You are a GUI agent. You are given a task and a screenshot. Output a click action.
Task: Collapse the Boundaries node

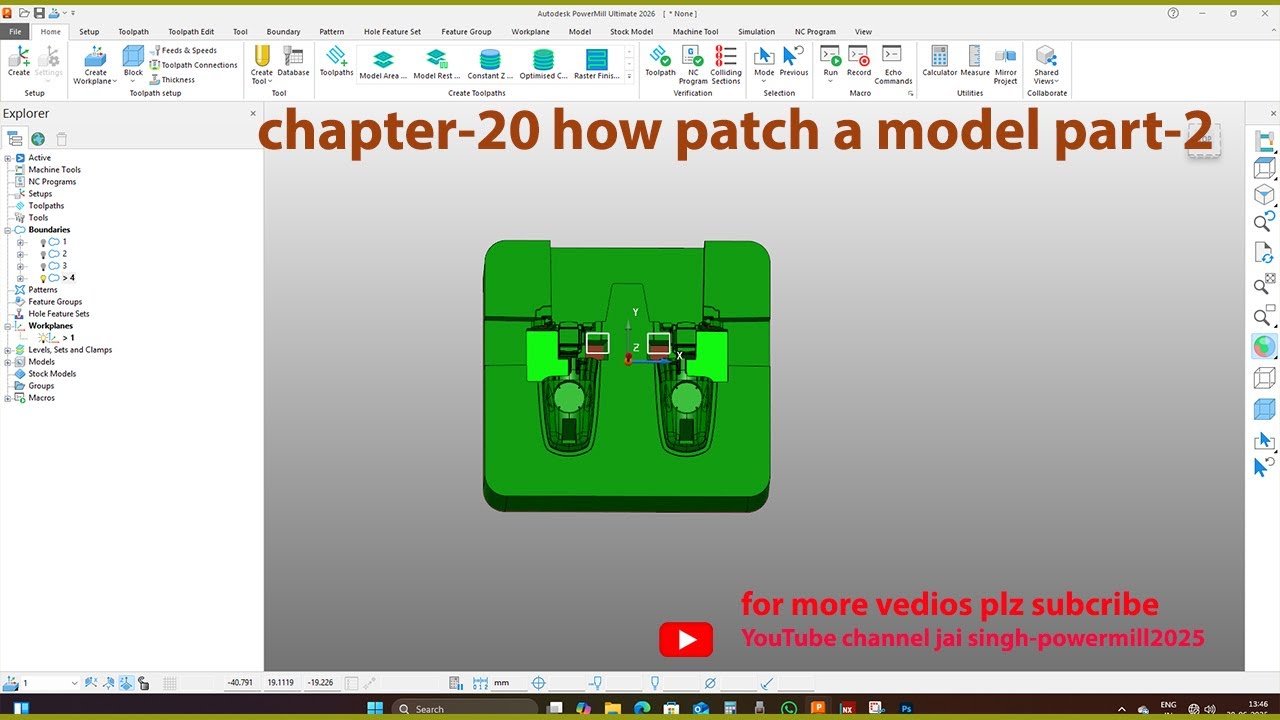(x=8, y=230)
